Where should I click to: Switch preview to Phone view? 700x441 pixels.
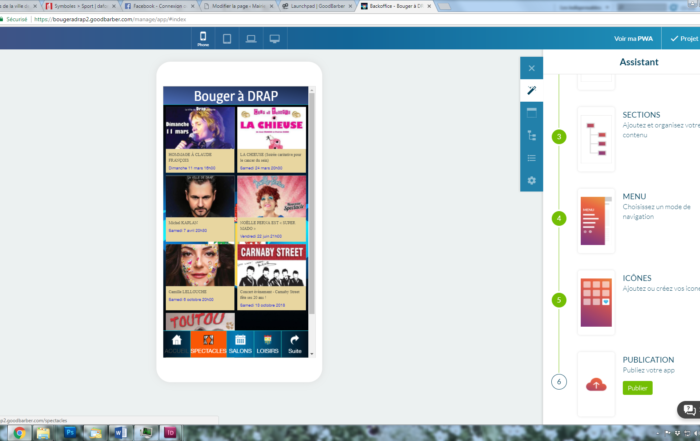[x=203, y=38]
